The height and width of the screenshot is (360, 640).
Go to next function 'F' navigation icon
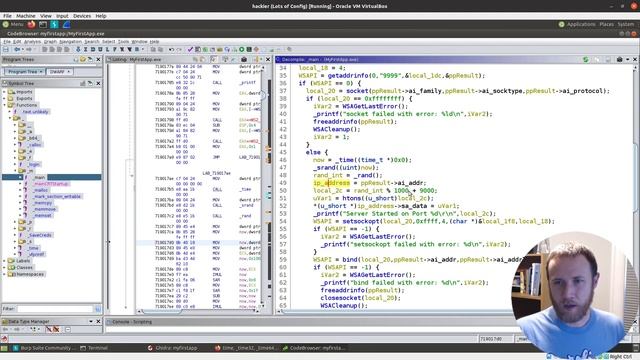115,49
